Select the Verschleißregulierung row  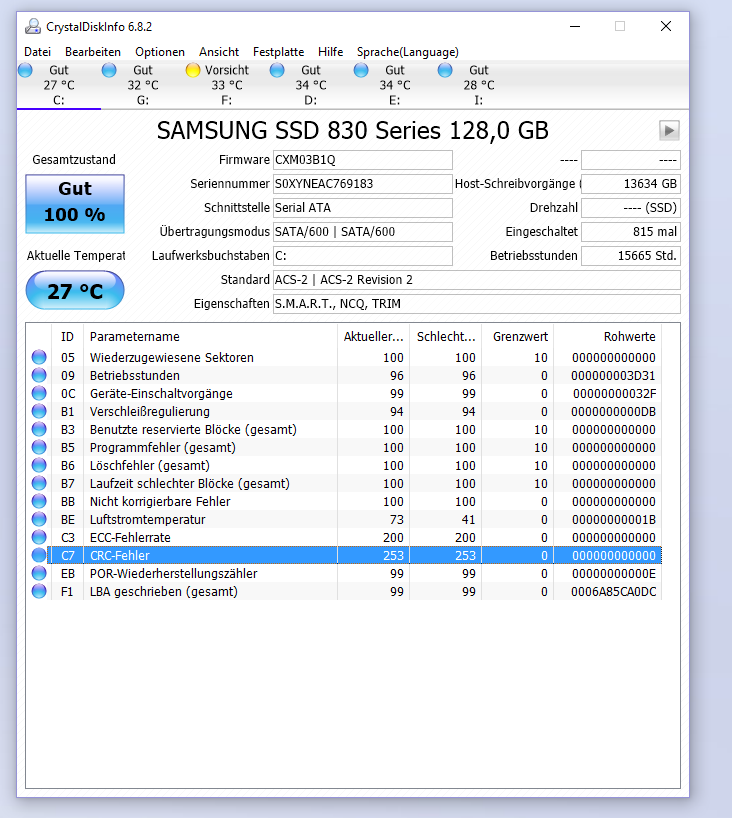point(344,412)
